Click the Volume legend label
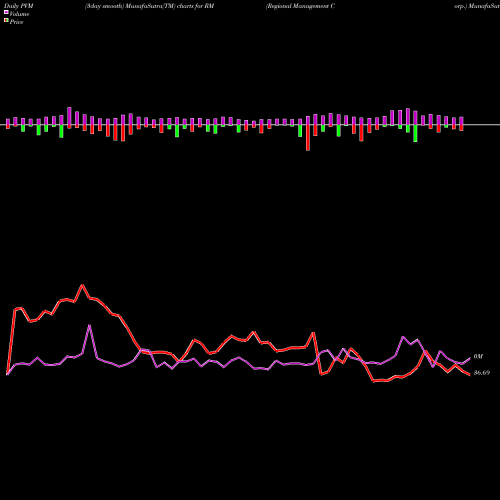The height and width of the screenshot is (500, 500). (x=19, y=14)
